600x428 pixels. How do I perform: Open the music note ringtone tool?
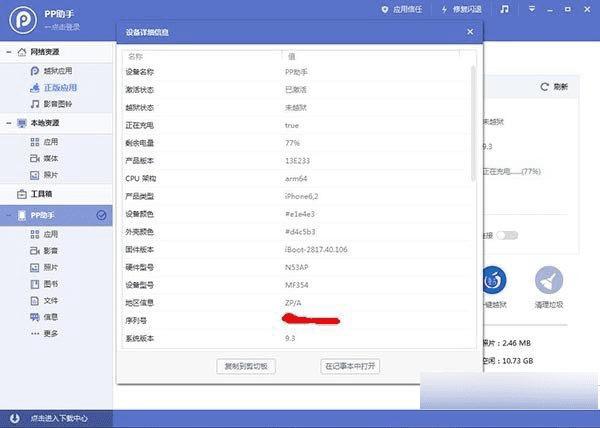(505, 9)
